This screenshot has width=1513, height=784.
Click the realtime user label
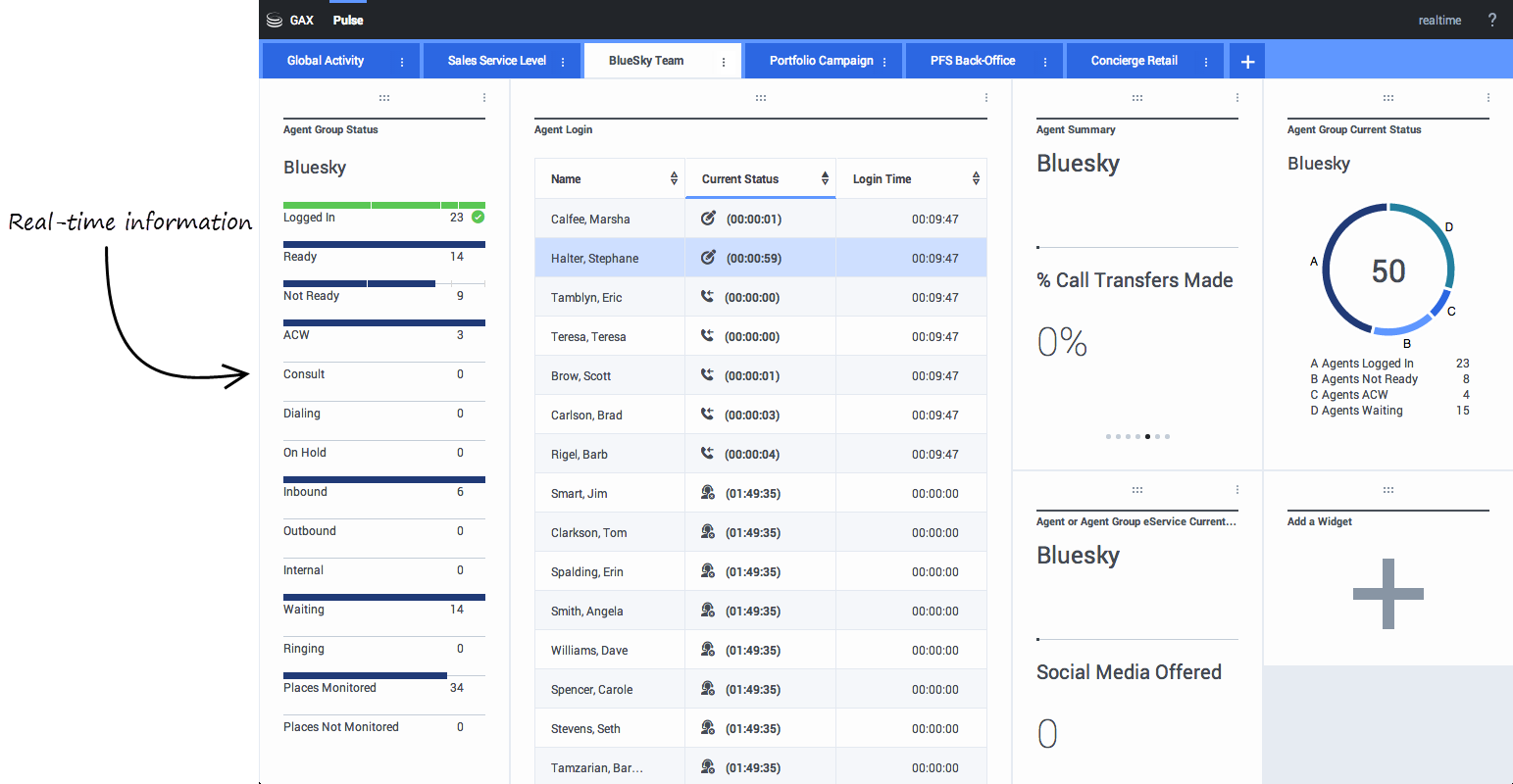point(1439,21)
